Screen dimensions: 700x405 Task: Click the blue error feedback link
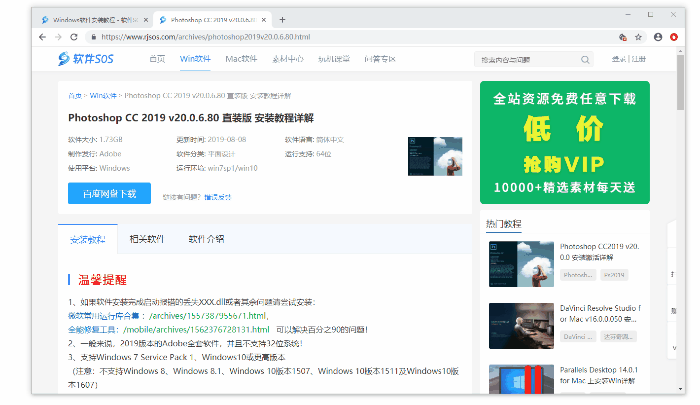(217, 197)
